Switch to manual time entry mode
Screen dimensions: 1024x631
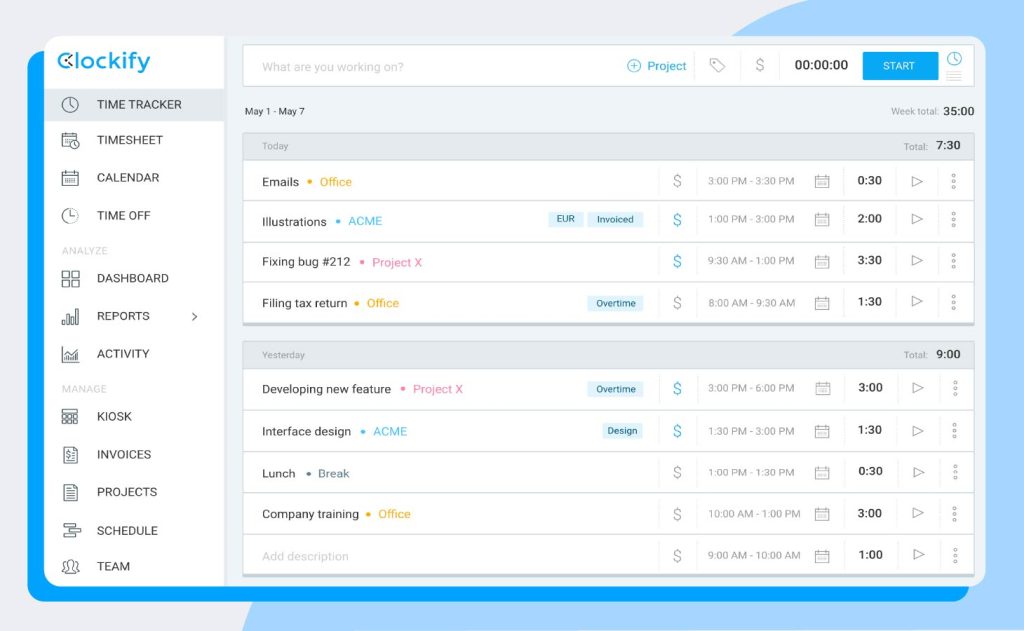953,72
